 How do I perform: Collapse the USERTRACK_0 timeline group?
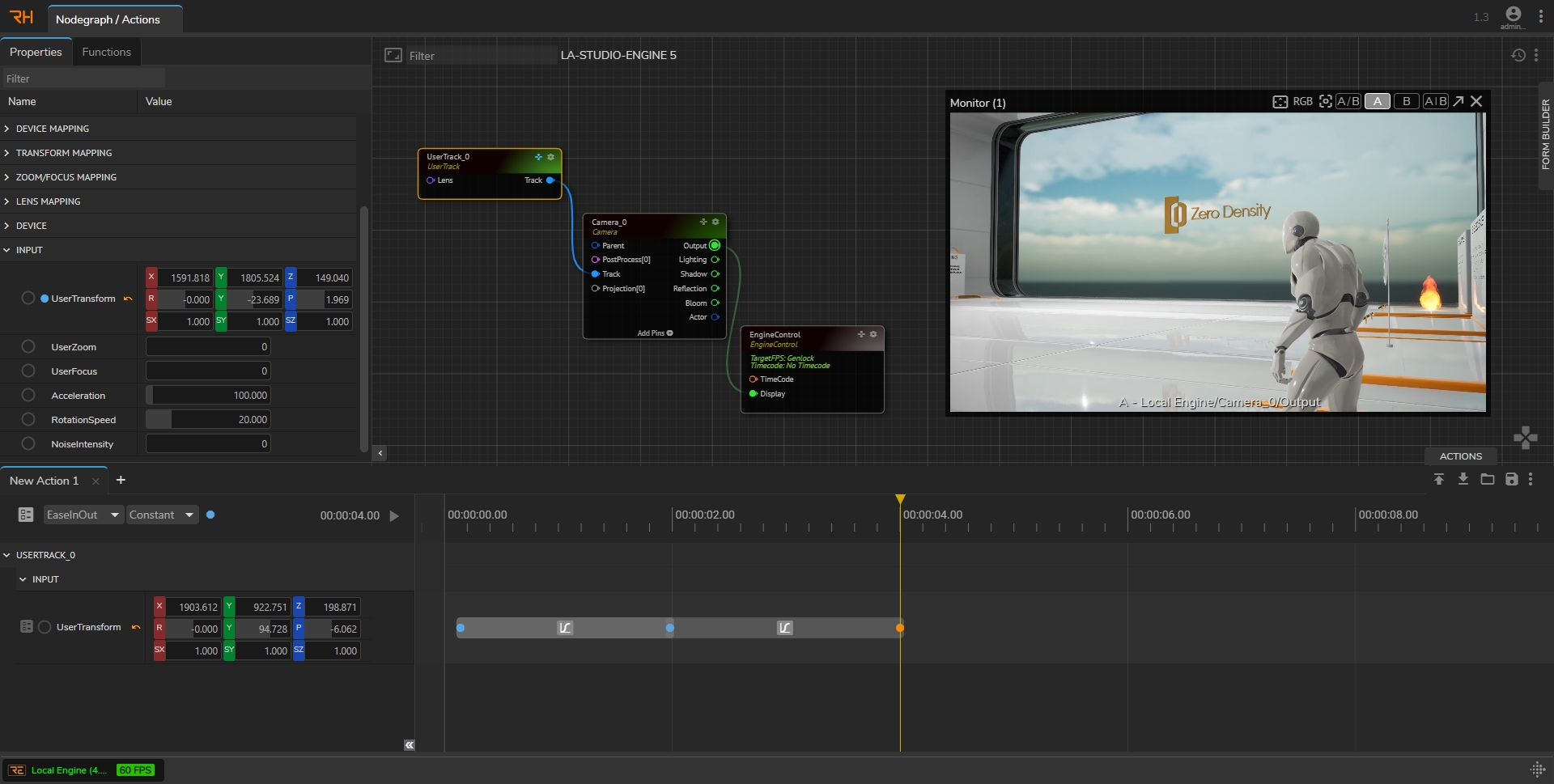click(7, 555)
